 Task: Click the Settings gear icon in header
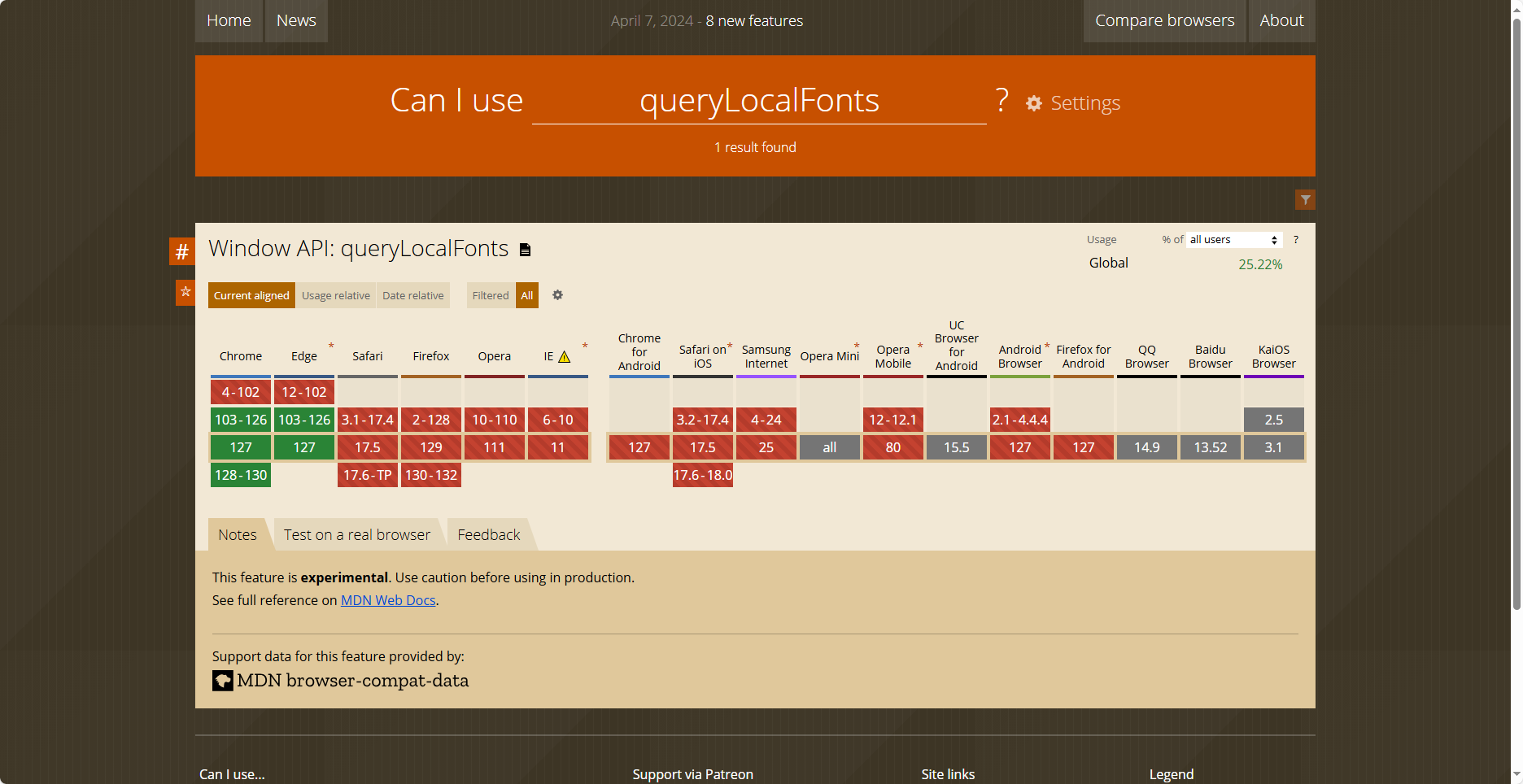(x=1033, y=103)
